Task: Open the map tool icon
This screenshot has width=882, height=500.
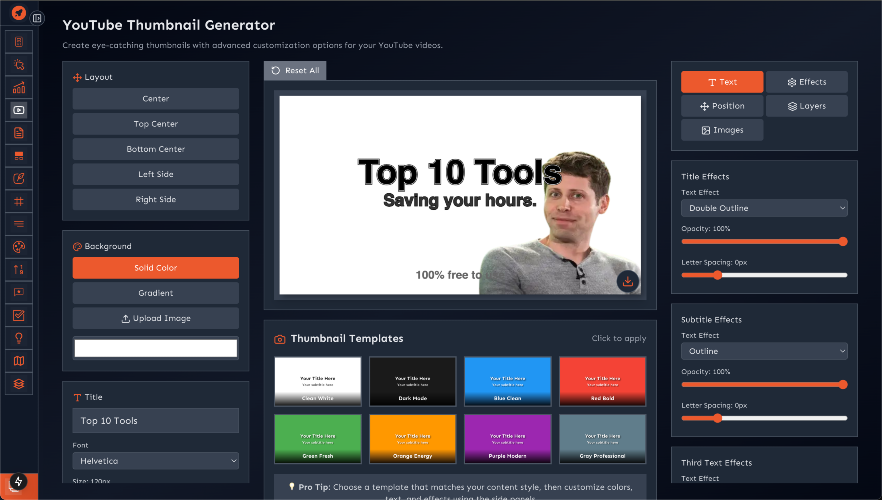Action: click(19, 361)
